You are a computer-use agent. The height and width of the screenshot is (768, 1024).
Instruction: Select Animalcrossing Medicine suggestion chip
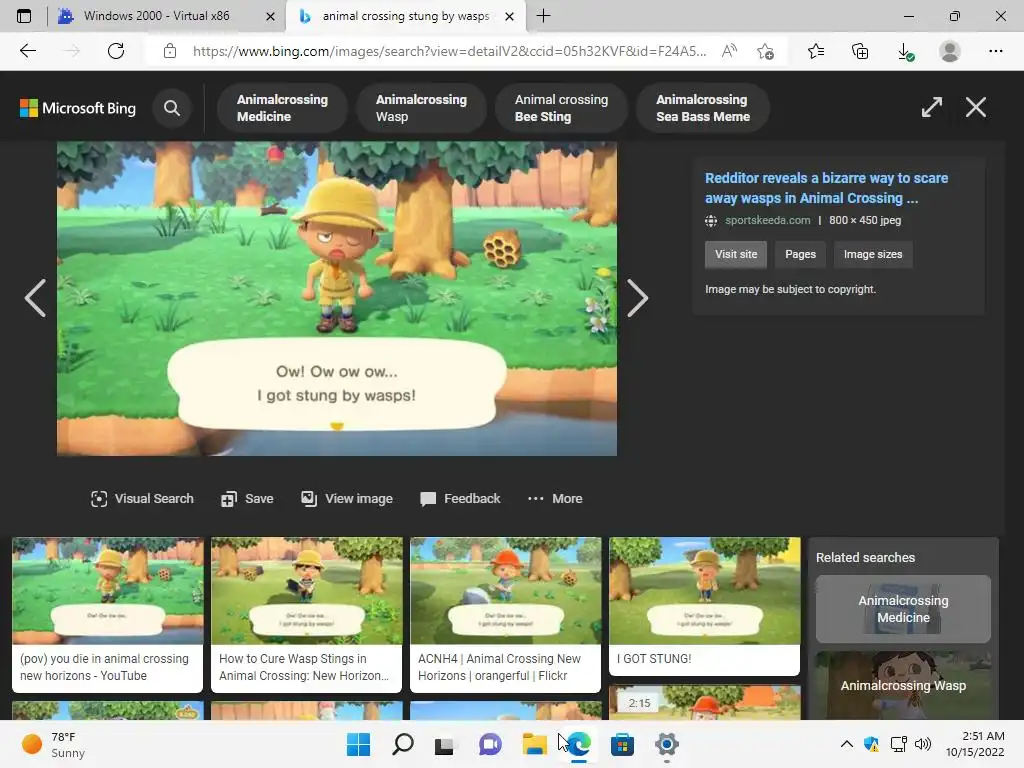(x=282, y=108)
